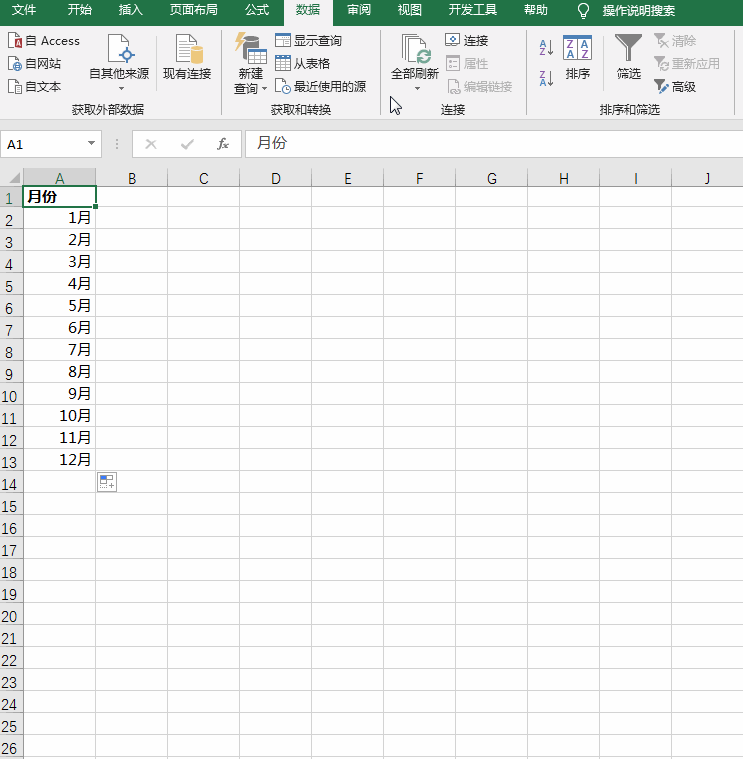Viewport: 743px width, 759px height.
Task: Click 编辑链接 edit links
Action: tap(479, 87)
